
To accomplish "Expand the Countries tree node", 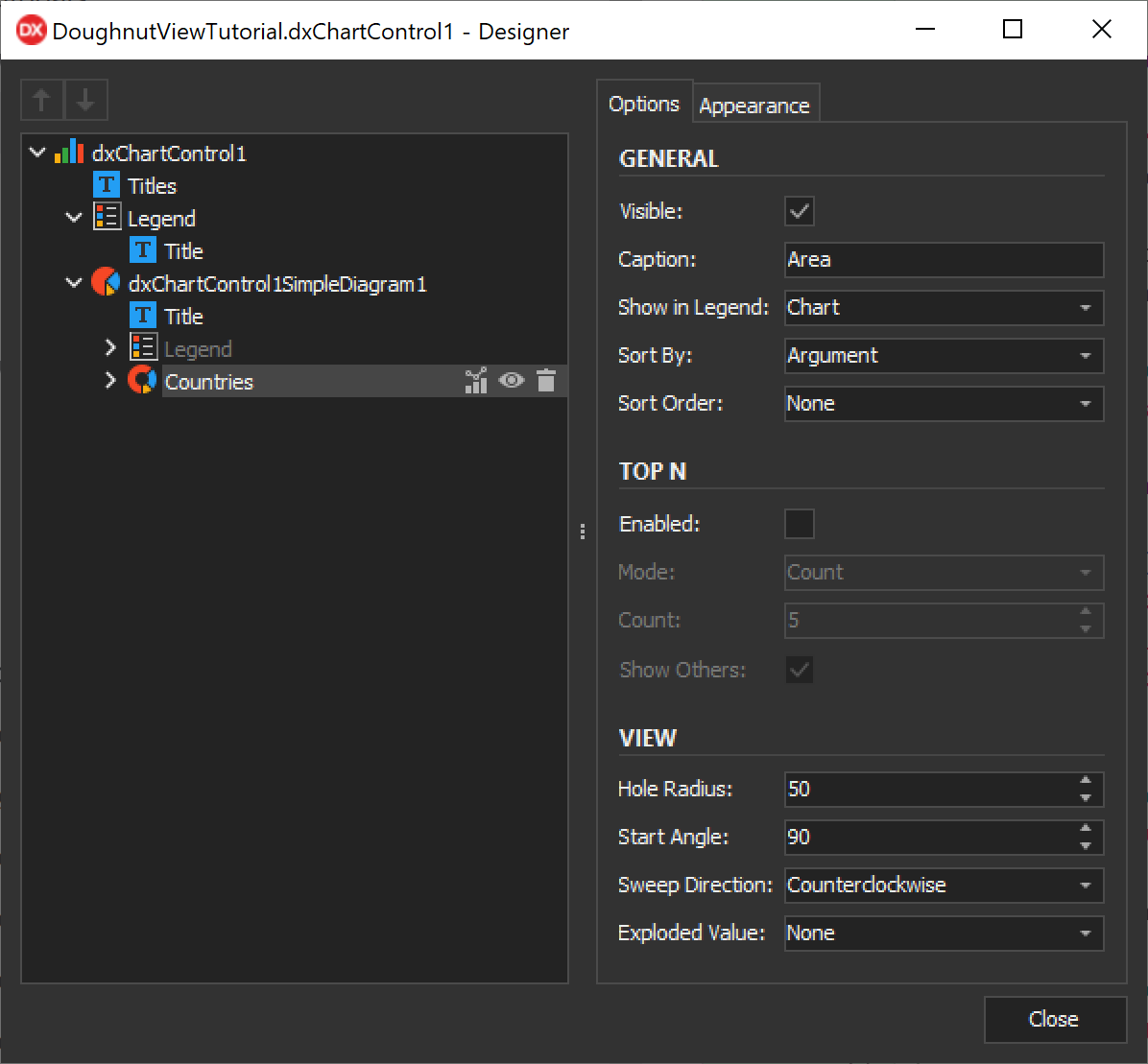I will (110, 381).
